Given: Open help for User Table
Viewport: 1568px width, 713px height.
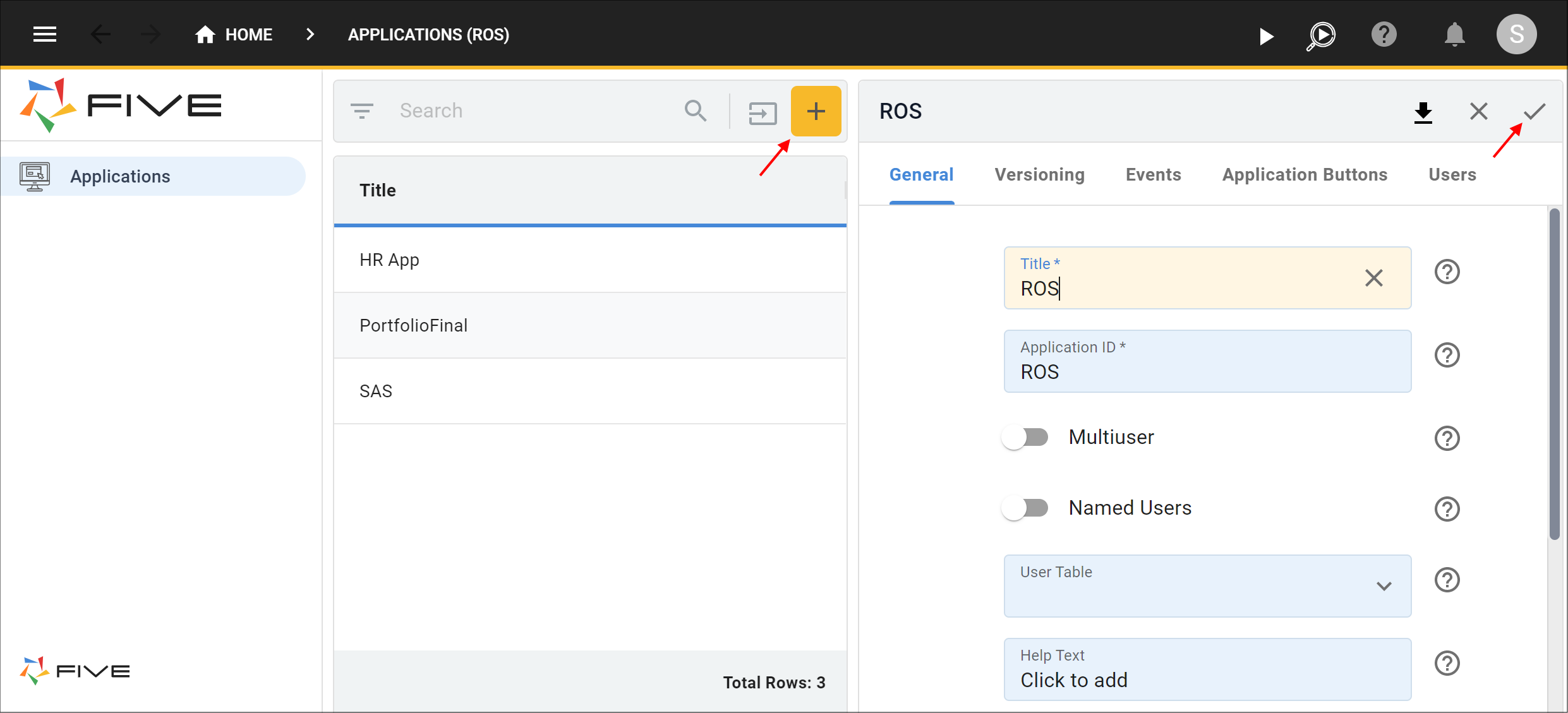Looking at the screenshot, I should coord(1447,580).
